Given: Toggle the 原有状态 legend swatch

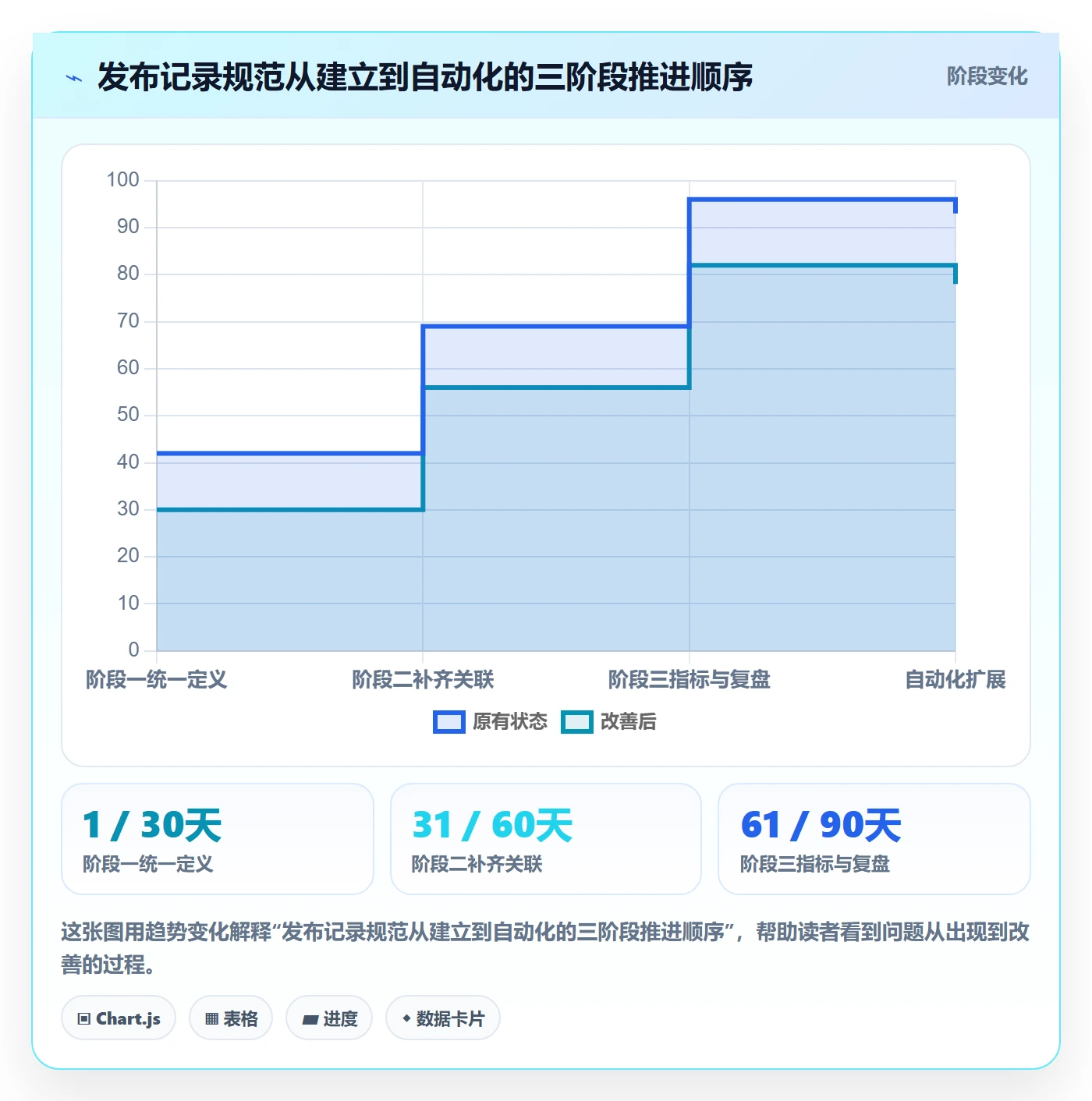Looking at the screenshot, I should tap(449, 722).
